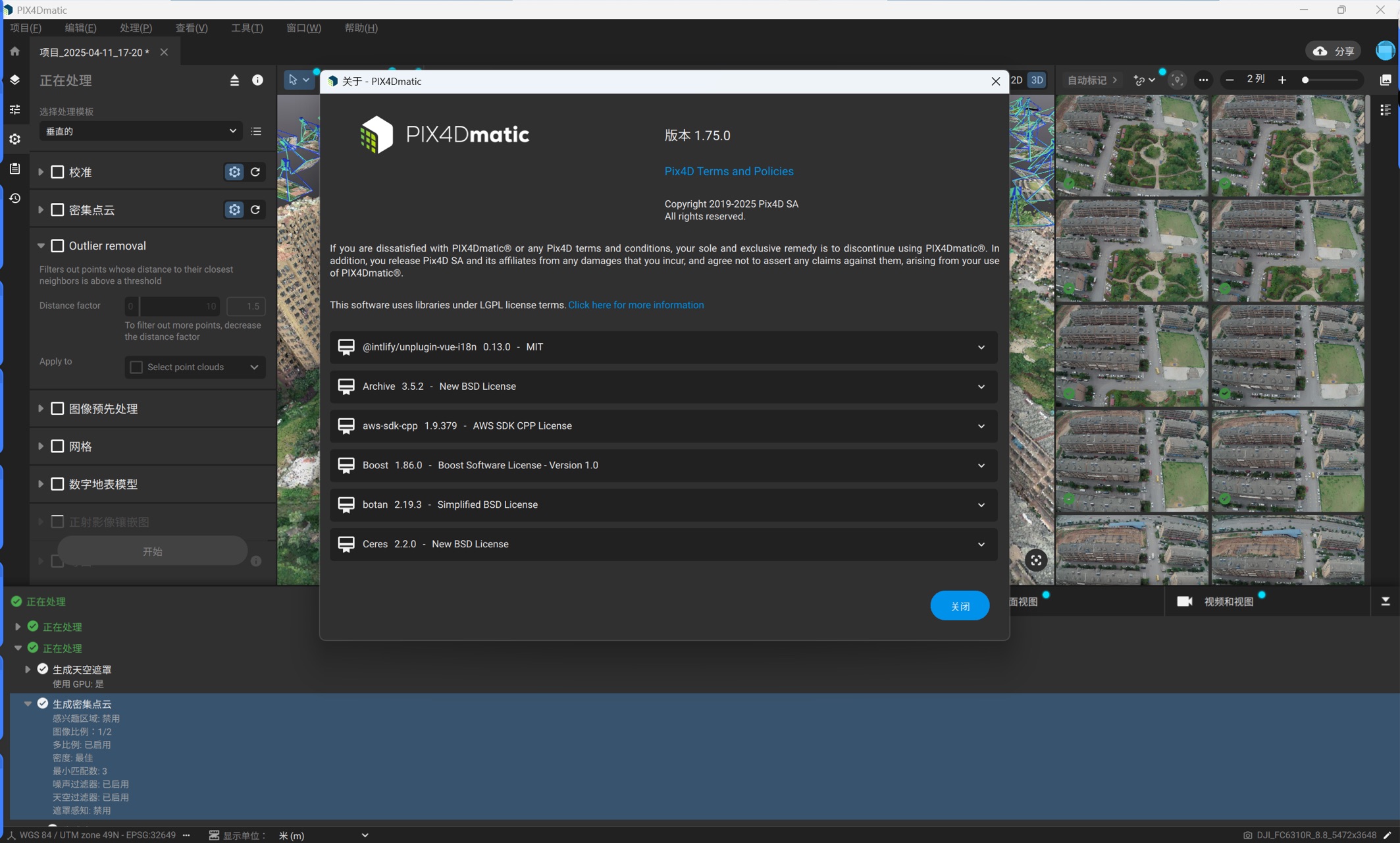Open the home icon in the left sidebar
This screenshot has height=843, width=1400.
14,51
